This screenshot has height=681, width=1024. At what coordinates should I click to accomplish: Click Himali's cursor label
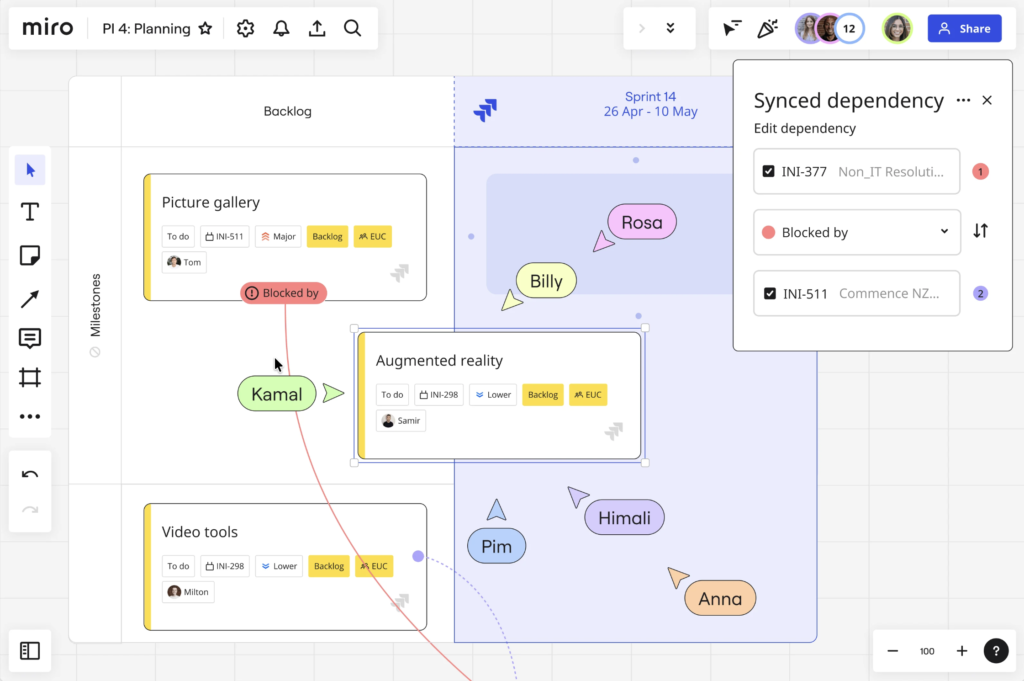(x=624, y=518)
